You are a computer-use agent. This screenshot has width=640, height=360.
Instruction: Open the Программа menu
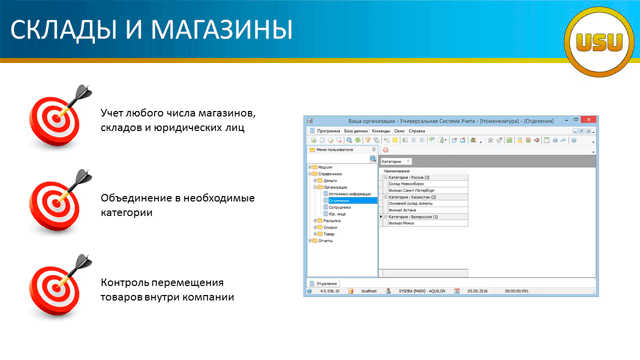click(x=328, y=131)
